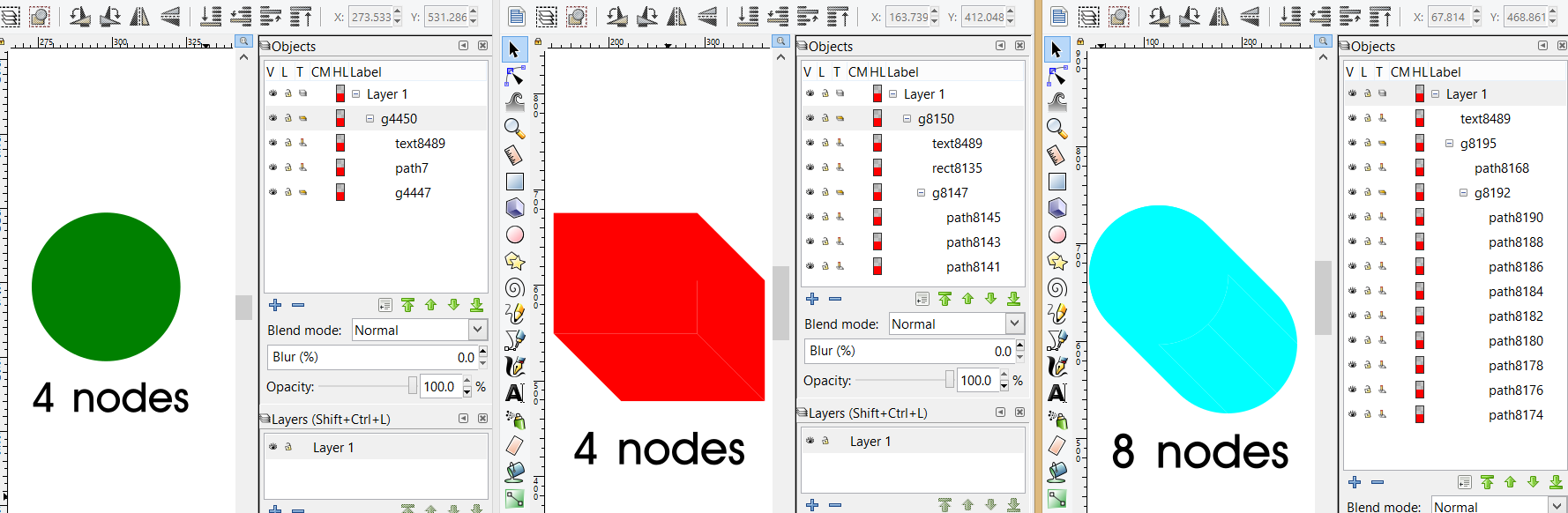Select the text8489 item under g4450
This screenshot has width=1568, height=513.
420,144
